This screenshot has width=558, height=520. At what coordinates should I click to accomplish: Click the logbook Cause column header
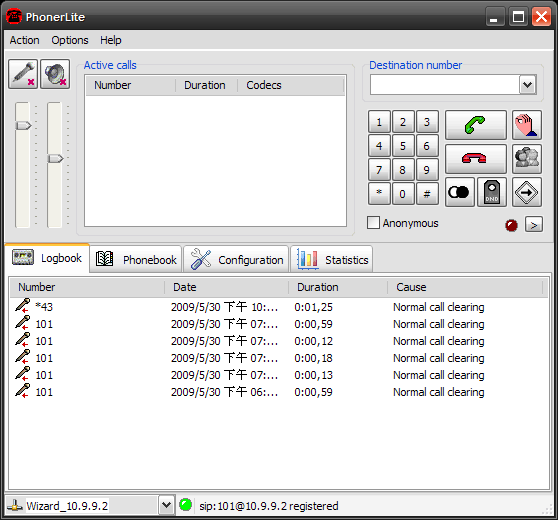pos(465,287)
